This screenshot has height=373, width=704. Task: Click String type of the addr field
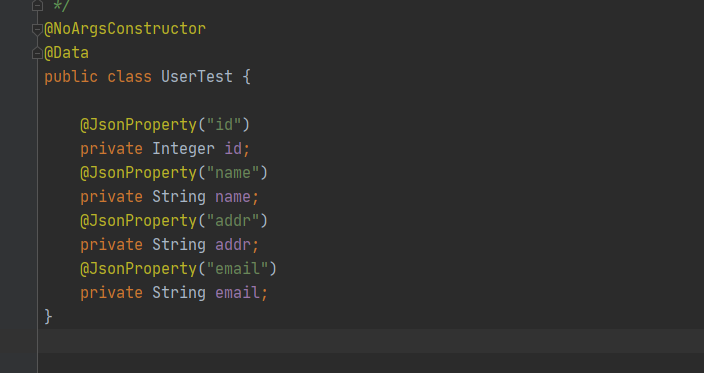click(179, 245)
